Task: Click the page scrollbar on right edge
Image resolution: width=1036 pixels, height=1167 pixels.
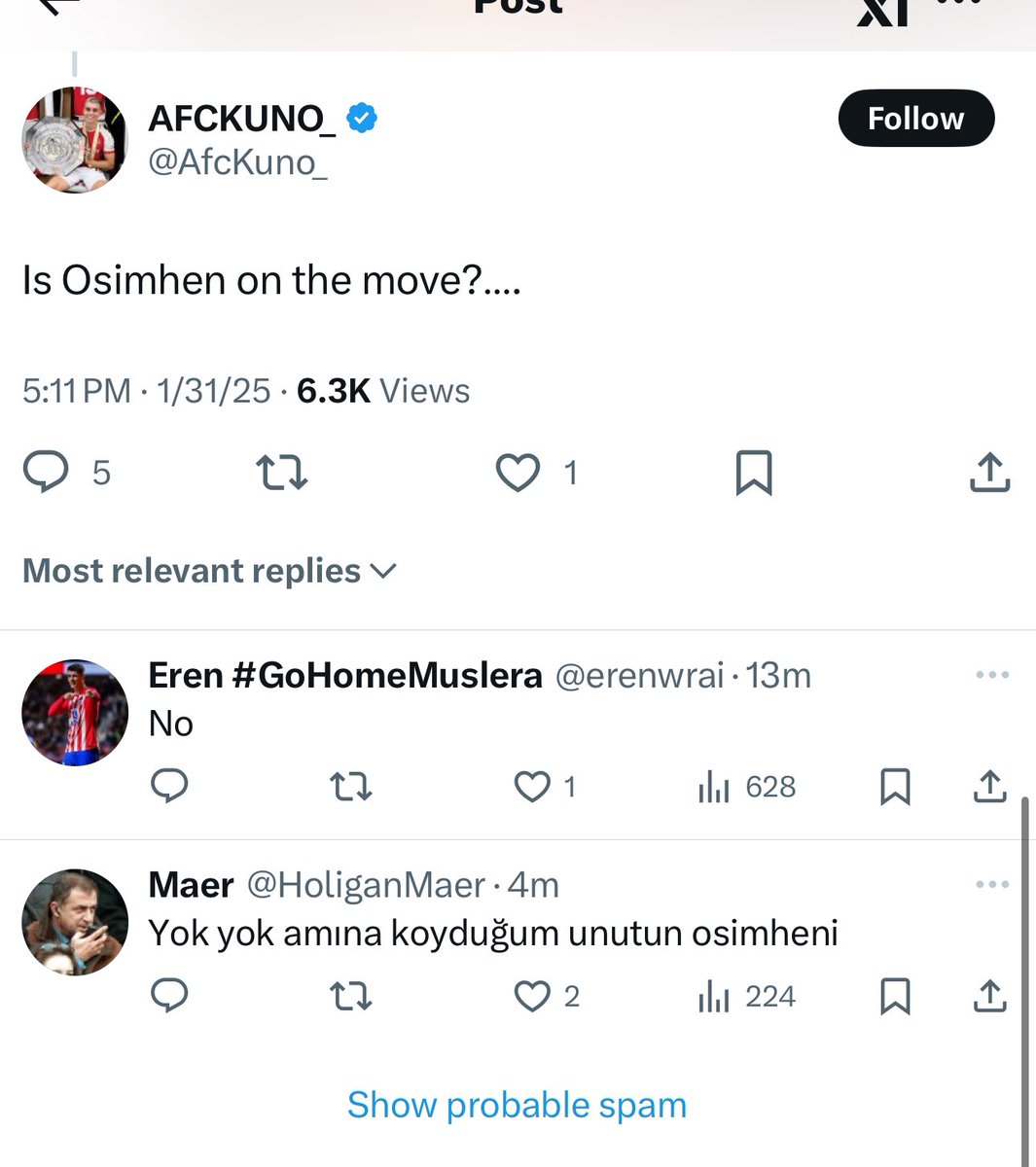Action: pyautogui.click(x=1024, y=982)
